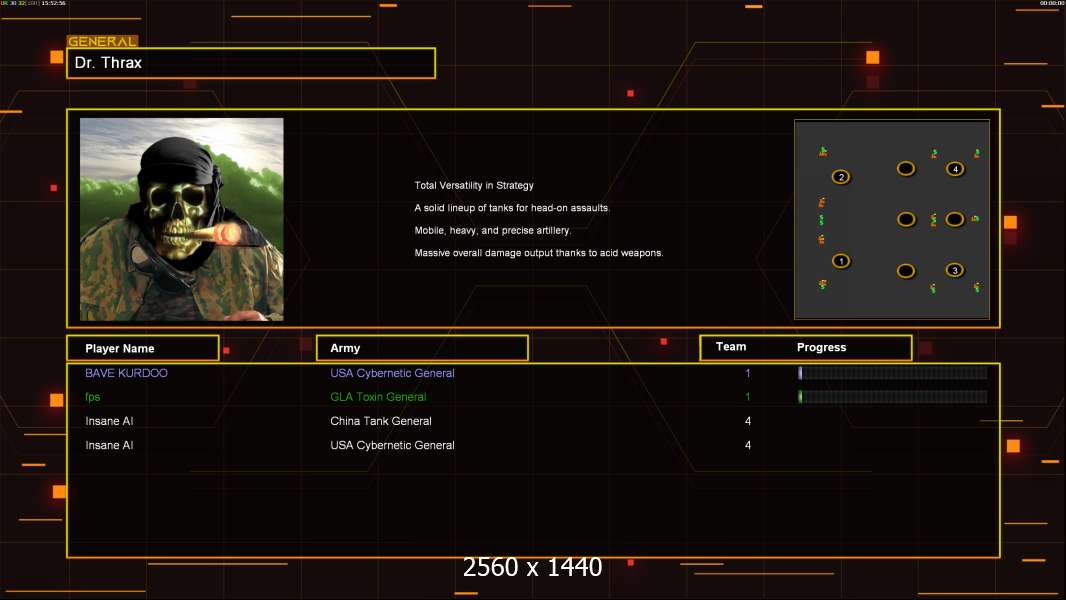This screenshot has width=1066, height=600.
Task: Select player fps
Action: coord(92,397)
